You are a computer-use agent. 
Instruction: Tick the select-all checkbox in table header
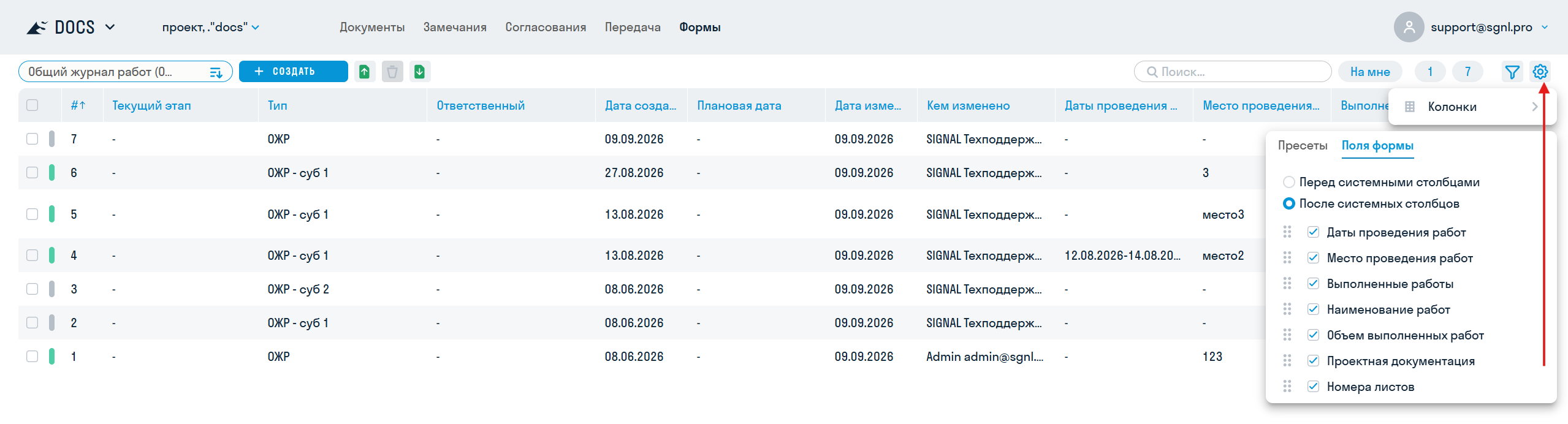tap(32, 105)
